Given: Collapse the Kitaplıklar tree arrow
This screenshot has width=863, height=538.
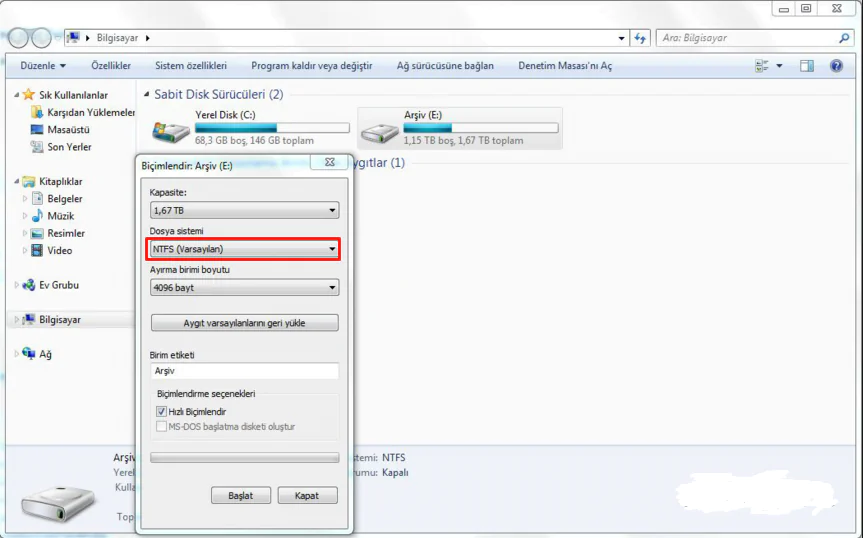Looking at the screenshot, I should tap(16, 182).
